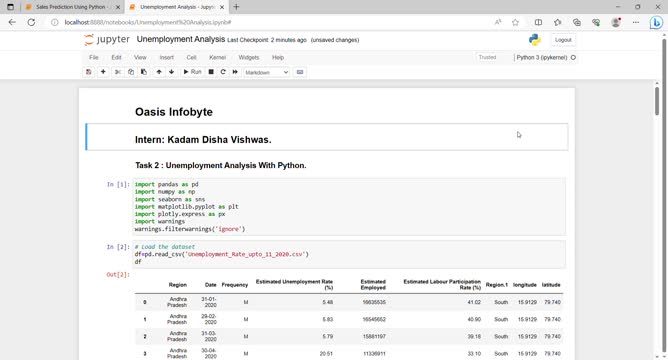Viewport: 668px width, 360px height.
Task: Open the Widgets menu
Action: [249, 58]
